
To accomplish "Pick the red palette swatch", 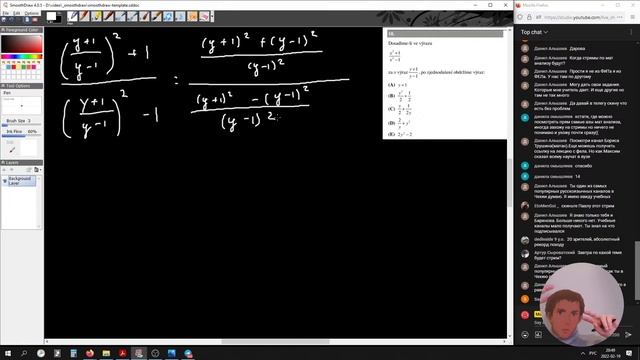I will tap(13, 67).
